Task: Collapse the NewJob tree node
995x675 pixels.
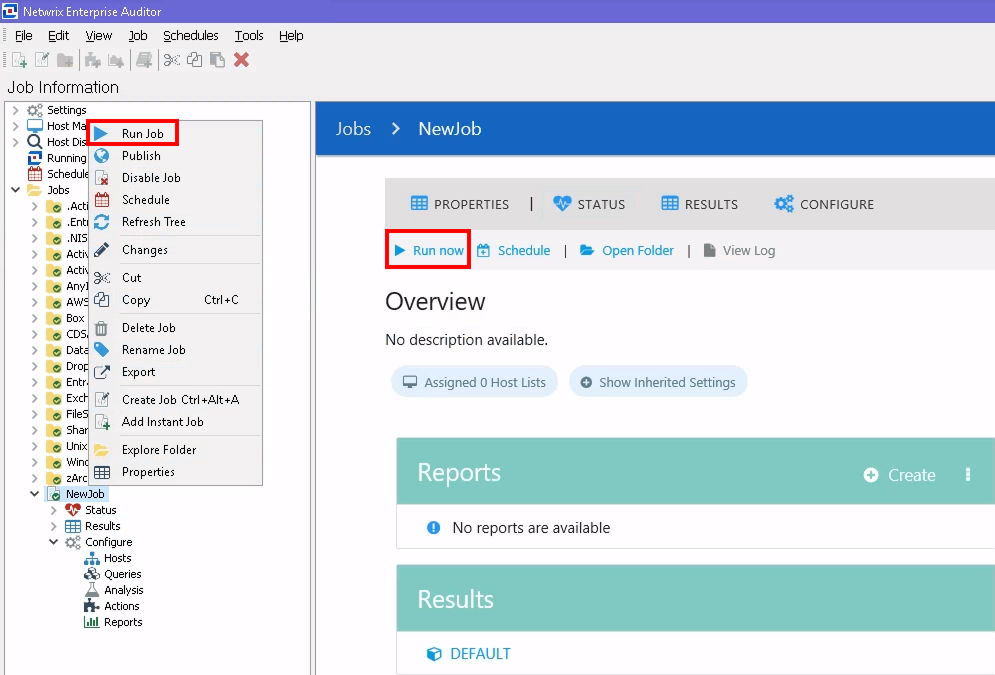Action: [x=35, y=494]
